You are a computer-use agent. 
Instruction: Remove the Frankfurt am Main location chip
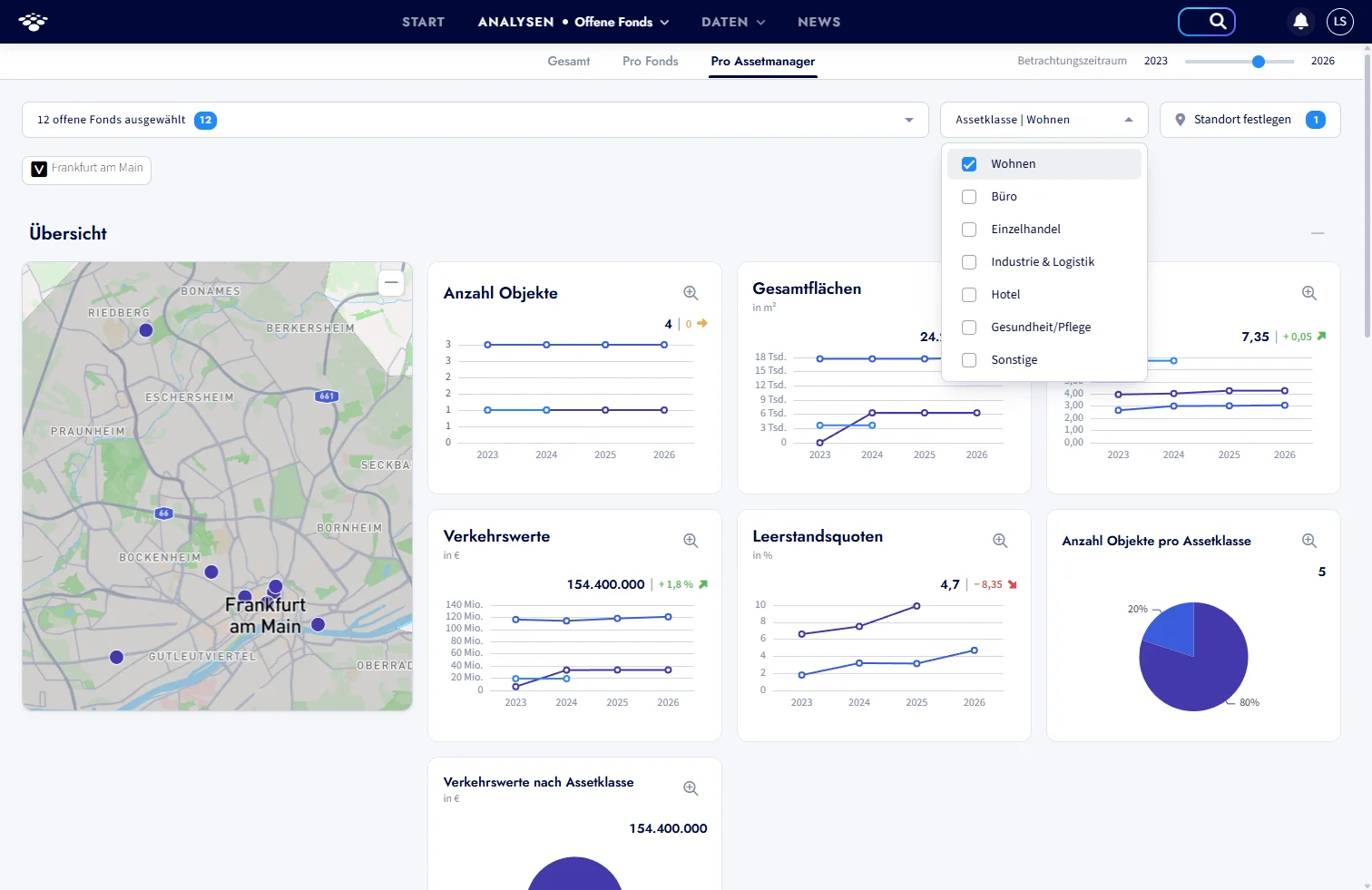(39, 169)
